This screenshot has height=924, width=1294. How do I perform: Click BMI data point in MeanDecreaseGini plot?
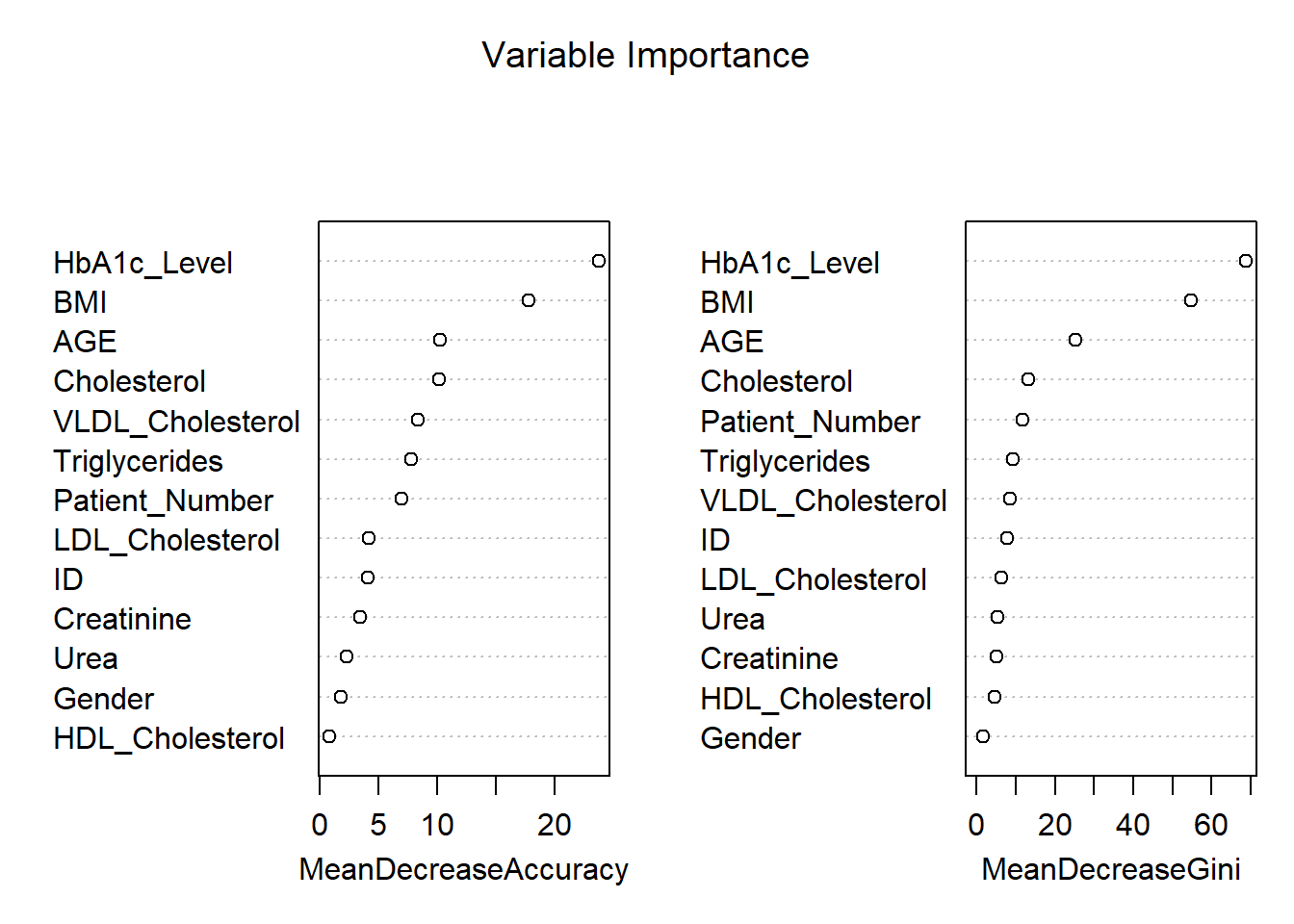(1191, 300)
